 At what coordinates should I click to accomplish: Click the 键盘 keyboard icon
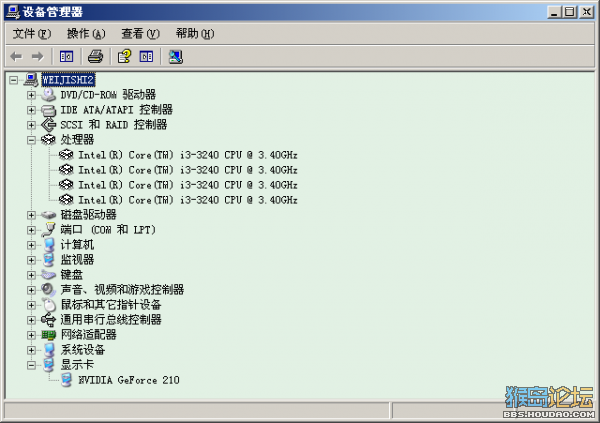pos(49,274)
